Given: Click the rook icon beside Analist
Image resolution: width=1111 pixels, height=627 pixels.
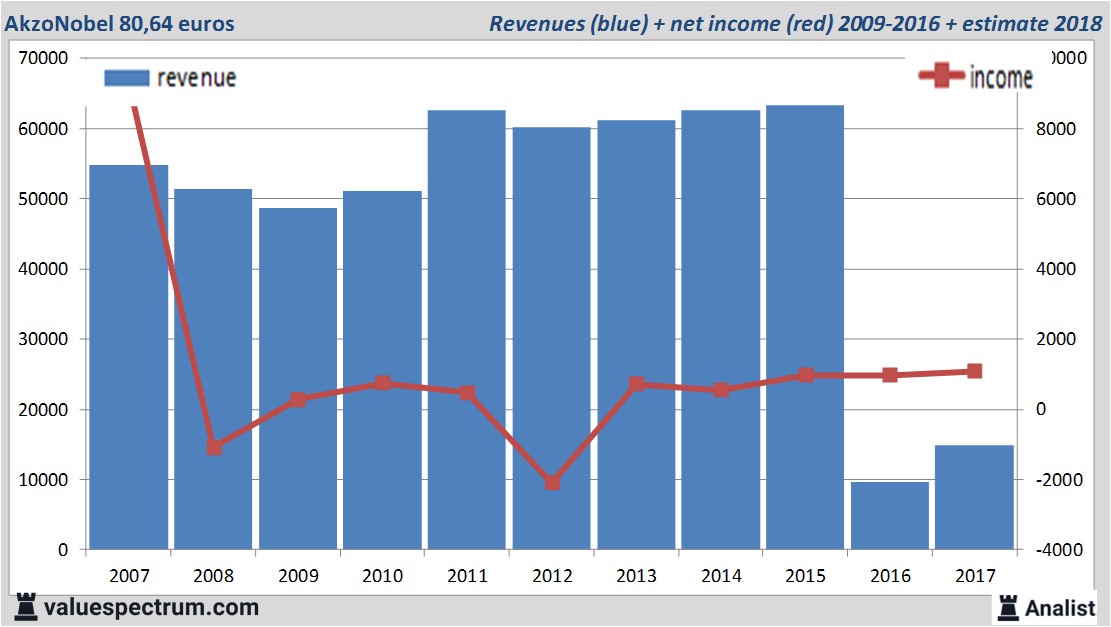Looking at the screenshot, I should click(x=1008, y=608).
